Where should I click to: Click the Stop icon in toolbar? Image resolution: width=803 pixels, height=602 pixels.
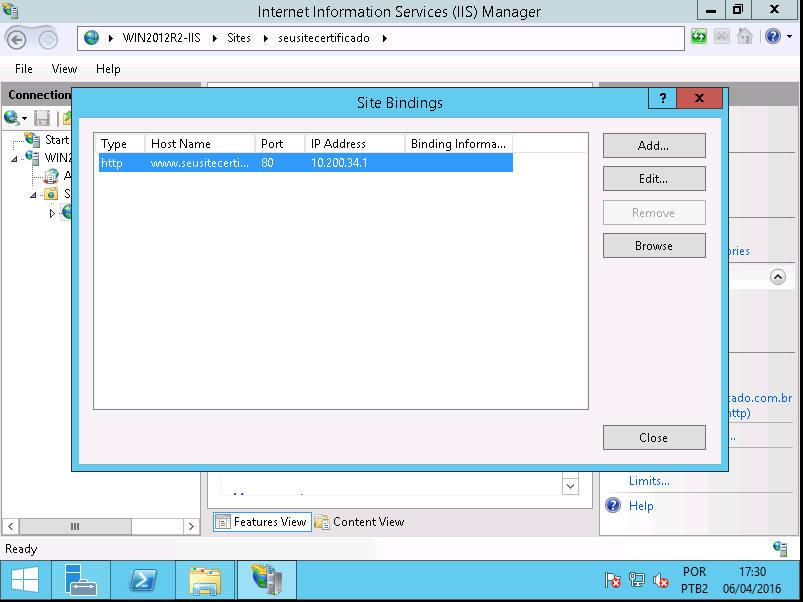722,37
